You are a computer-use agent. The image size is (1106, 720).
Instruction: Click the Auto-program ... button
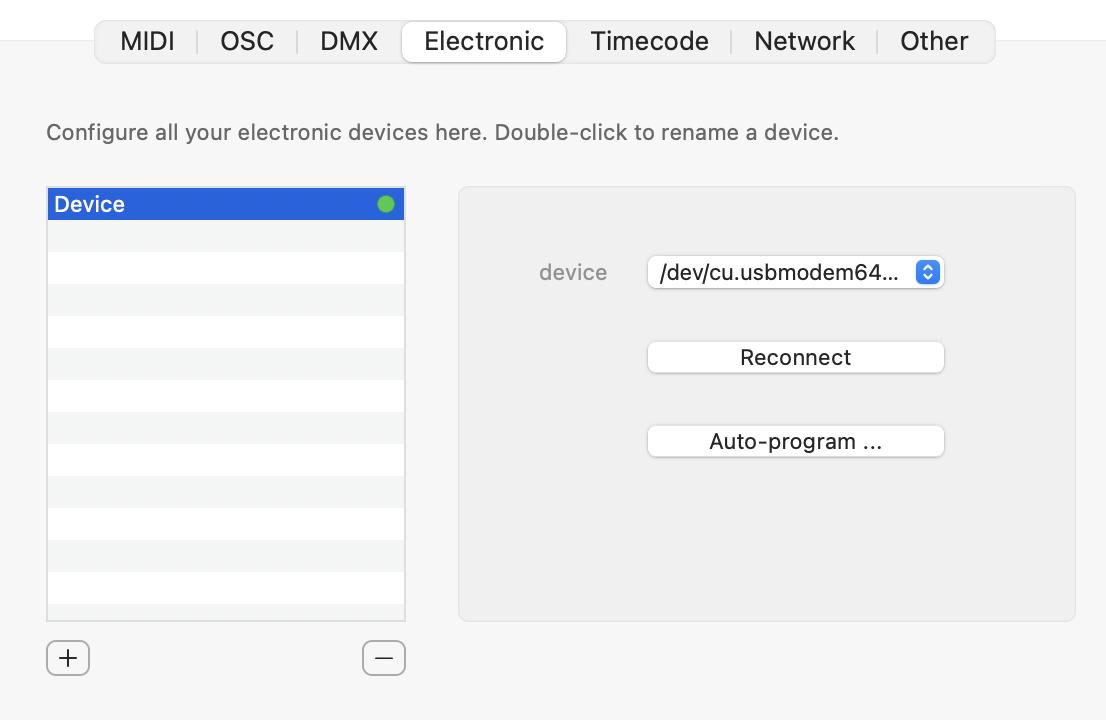coord(796,441)
